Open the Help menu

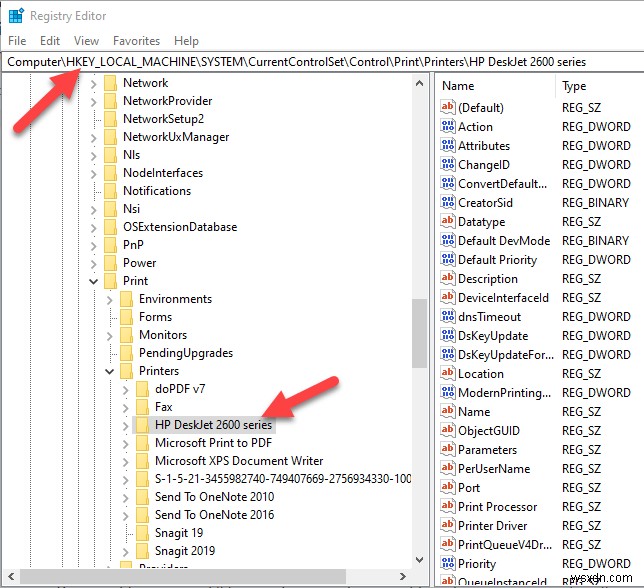coord(186,41)
